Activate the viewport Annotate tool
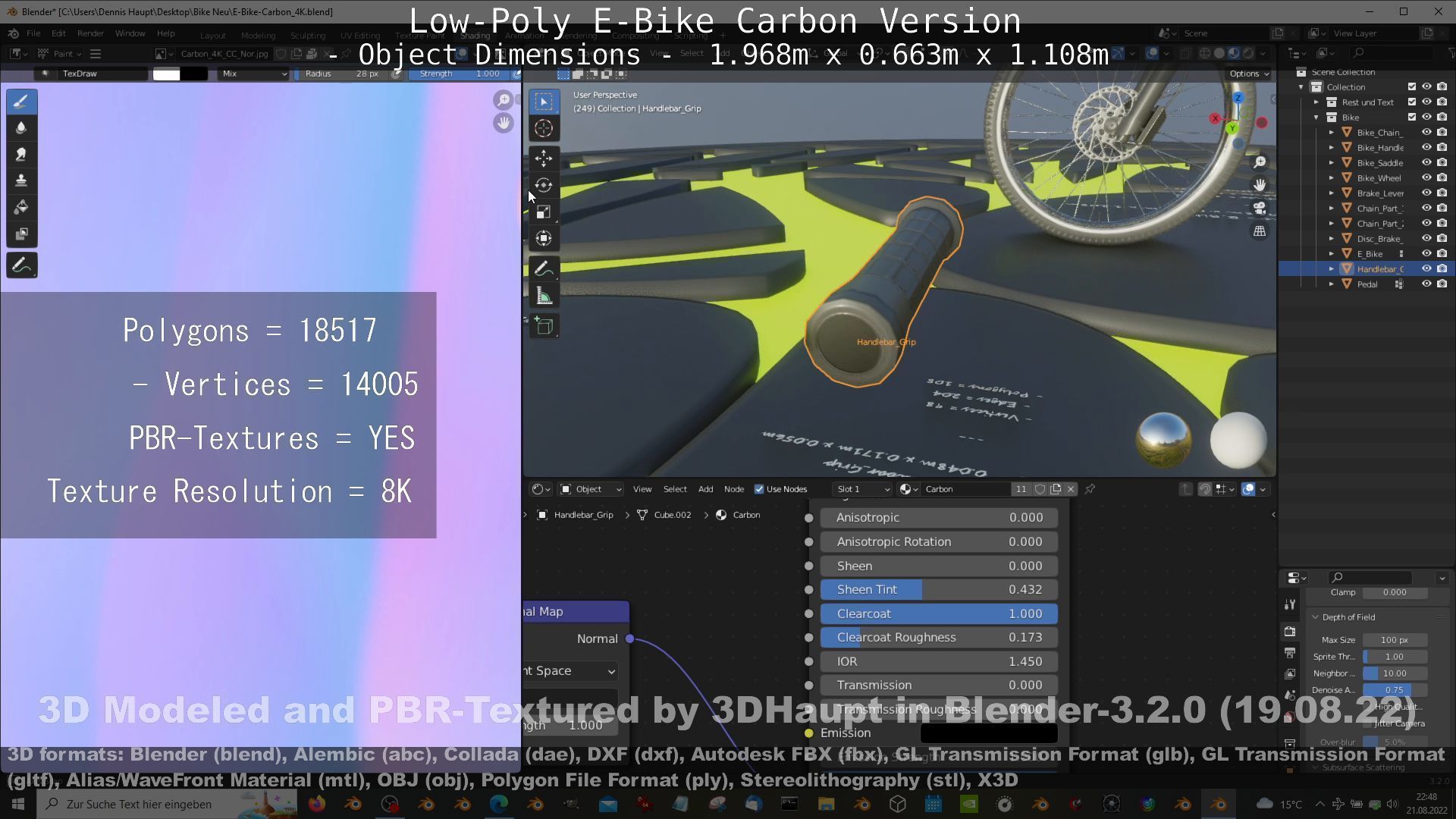The height and width of the screenshot is (819, 1456). click(544, 269)
